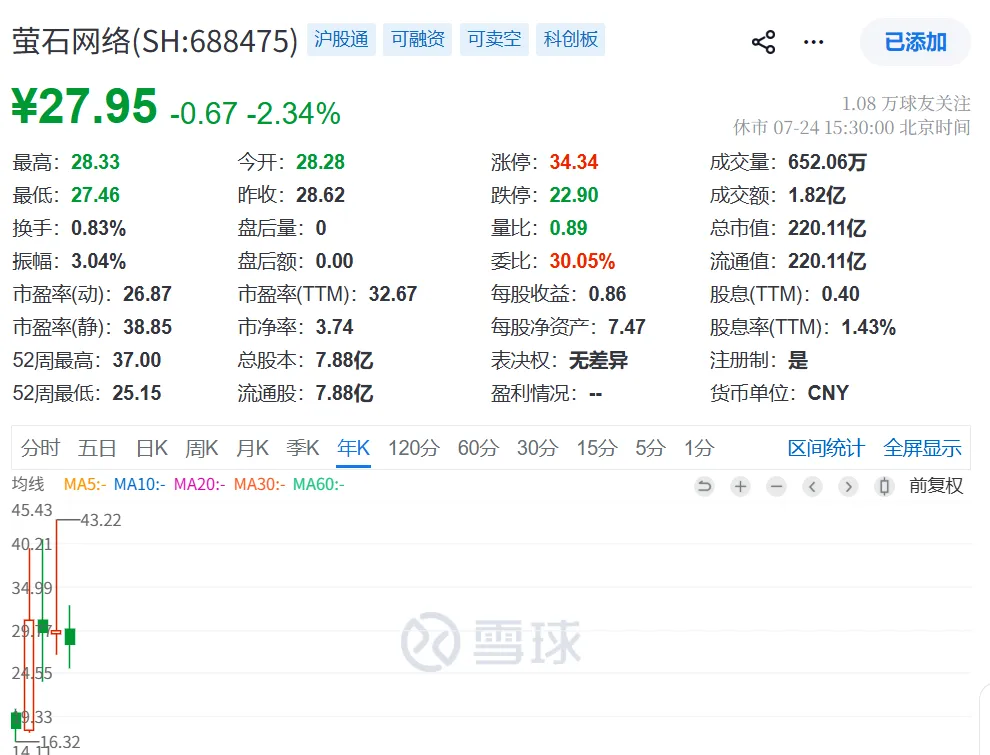Open 区间统计 range statistics
990x755 pixels.
[826, 448]
